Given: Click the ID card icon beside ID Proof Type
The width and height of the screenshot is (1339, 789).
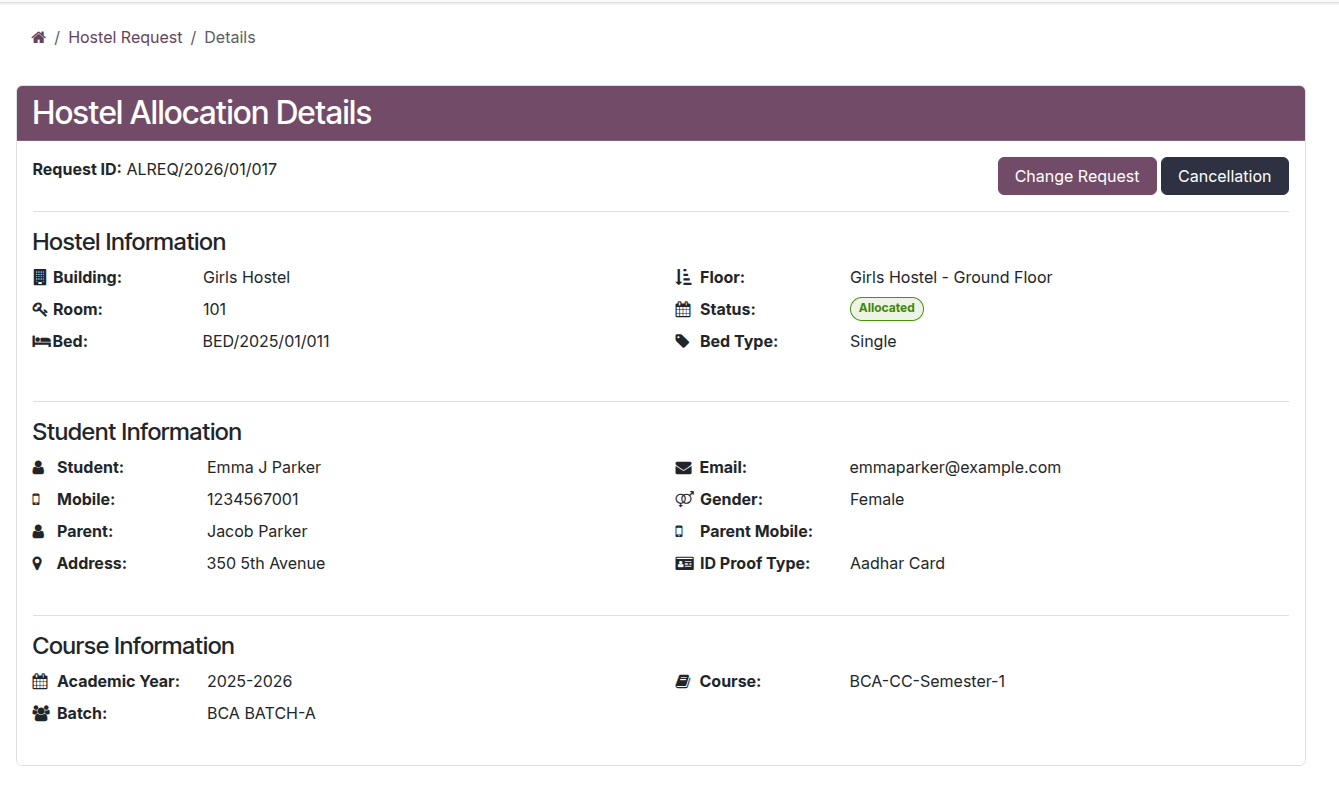Looking at the screenshot, I should point(684,564).
